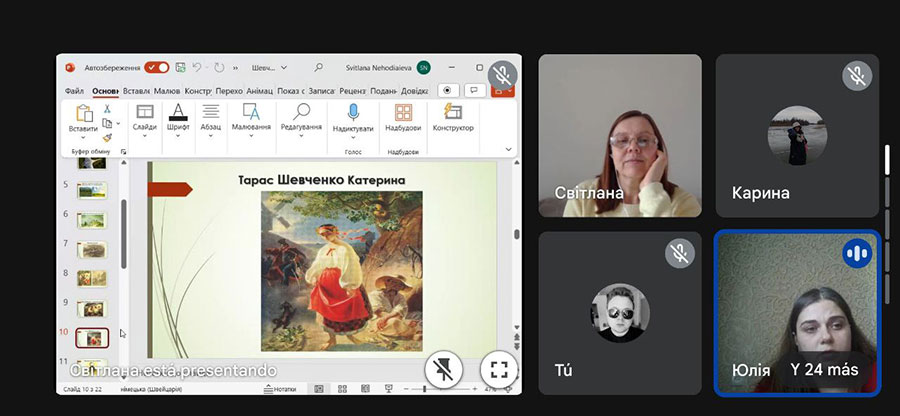Open the Шевч... file name dropdown

(x=269, y=68)
